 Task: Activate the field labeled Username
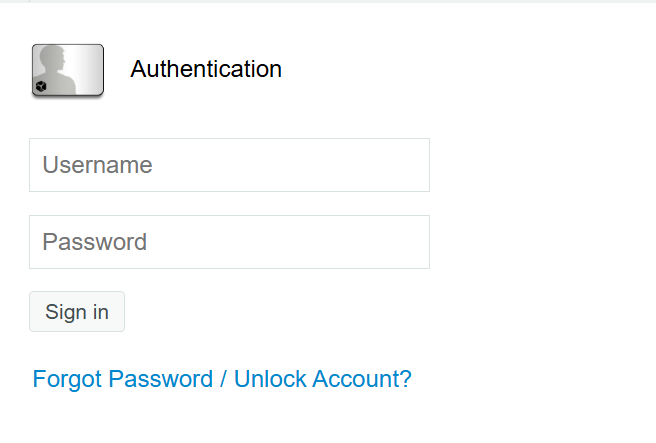pos(229,165)
